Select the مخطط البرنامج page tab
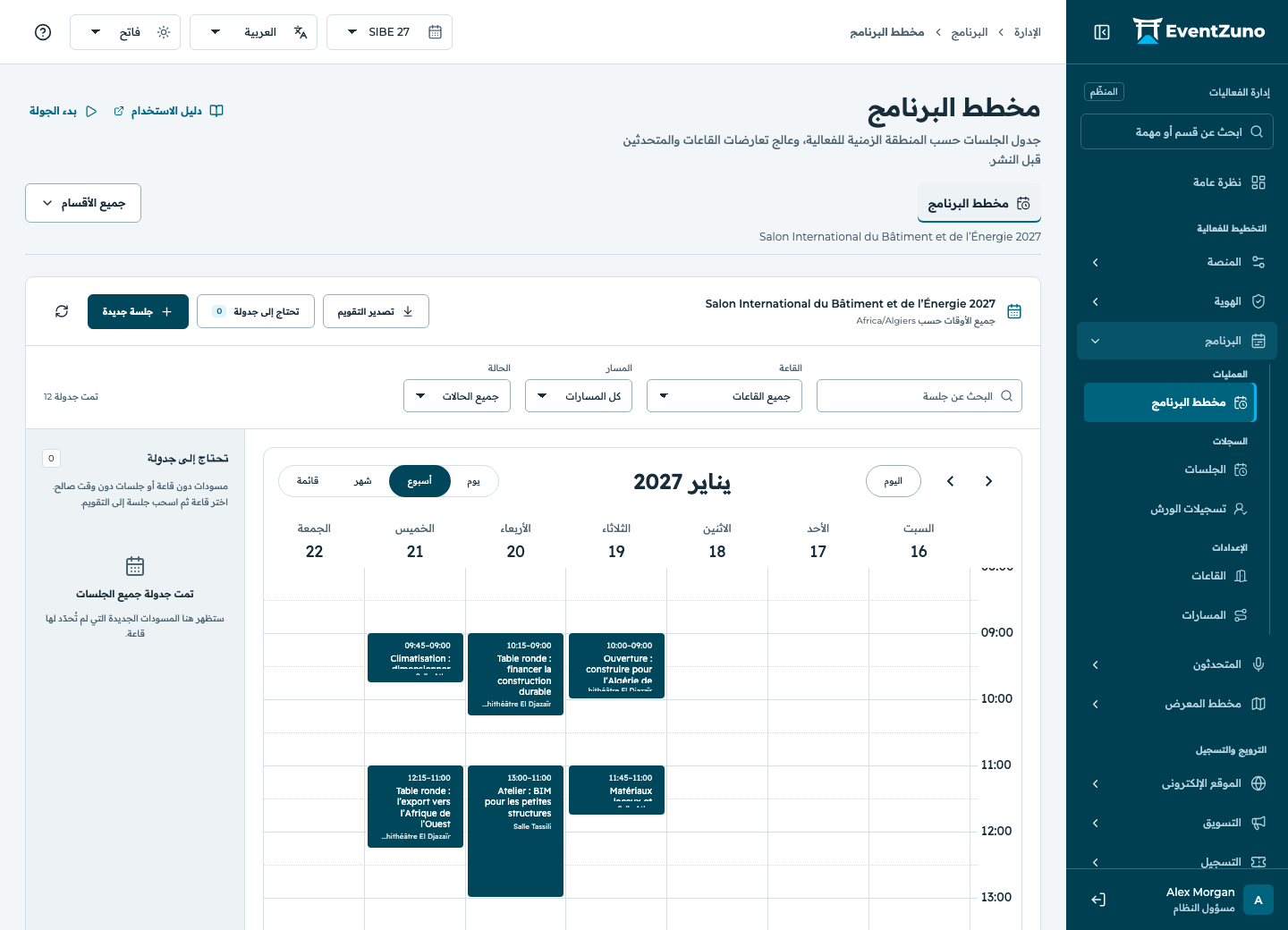 (x=979, y=203)
